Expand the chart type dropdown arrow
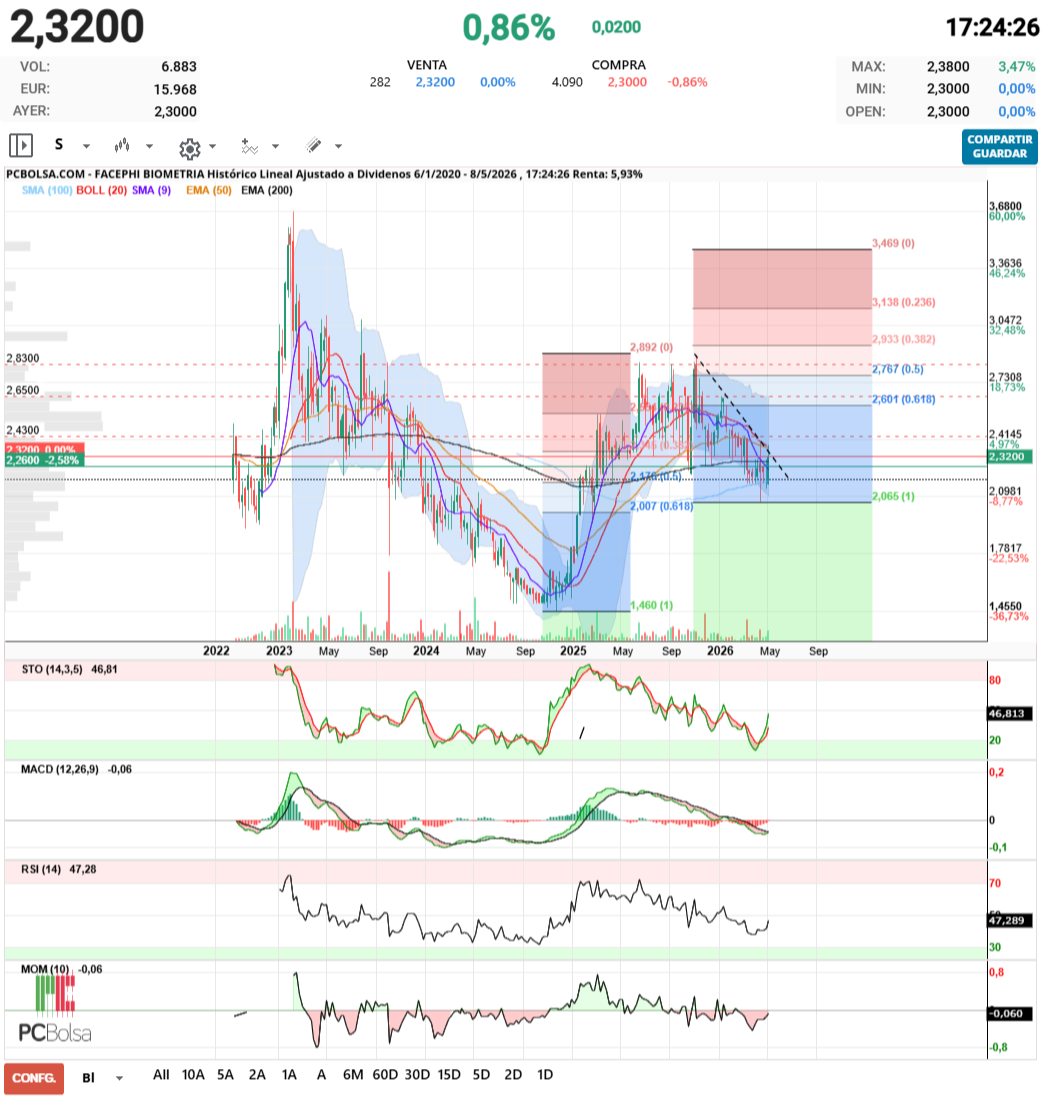Viewport: 1048px width, 1100px height. pos(149,147)
